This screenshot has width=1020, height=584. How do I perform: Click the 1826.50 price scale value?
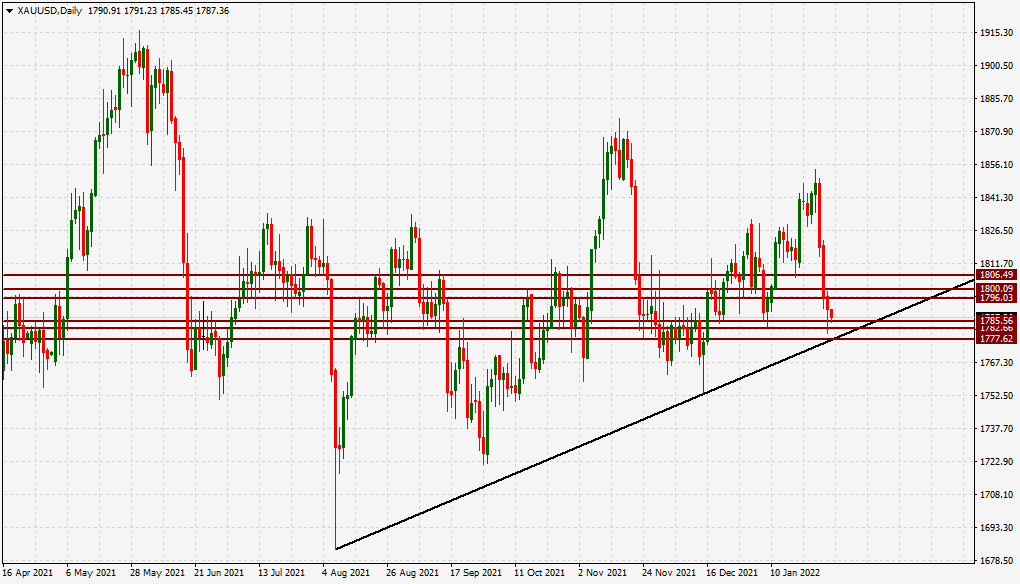(x=996, y=231)
